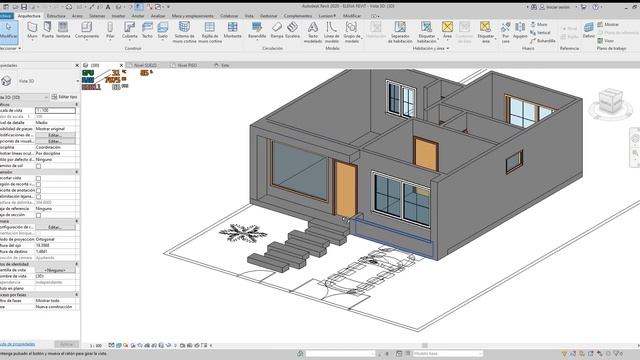Click the Save icon in quick access toolbar
Screen dimensions: 640x360
click(24, 7)
